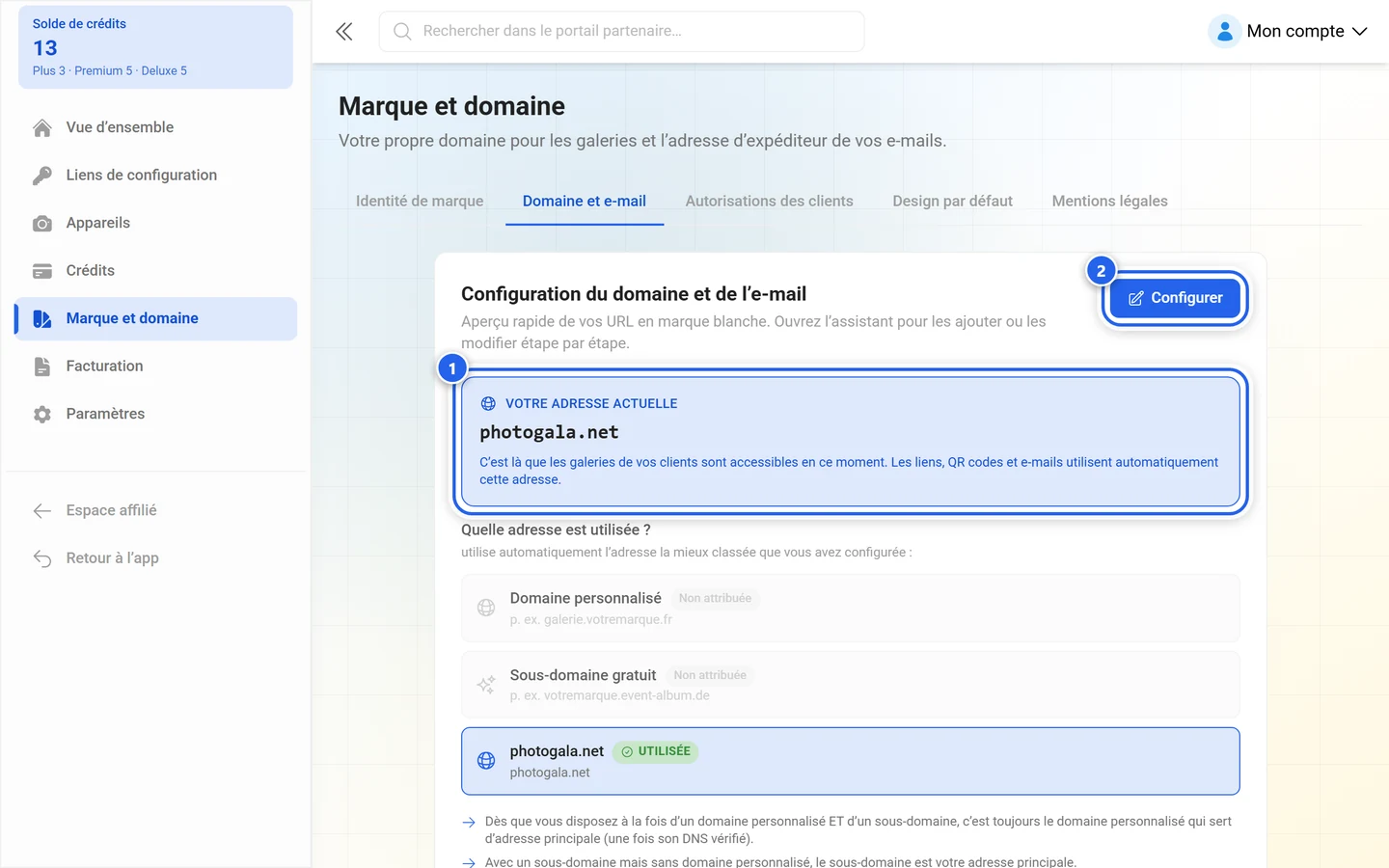Click the search magnifier icon
Image resolution: width=1389 pixels, height=868 pixels.
402,32
